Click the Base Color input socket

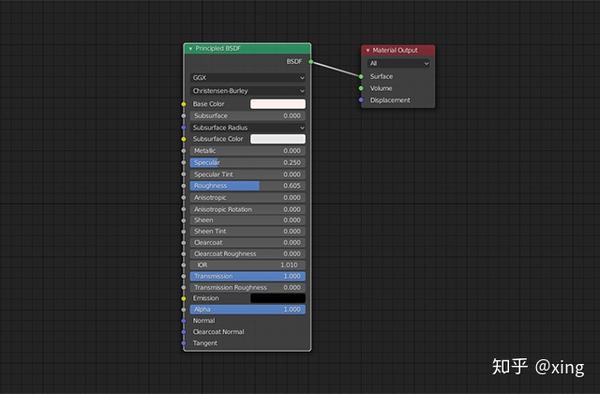coord(184,104)
